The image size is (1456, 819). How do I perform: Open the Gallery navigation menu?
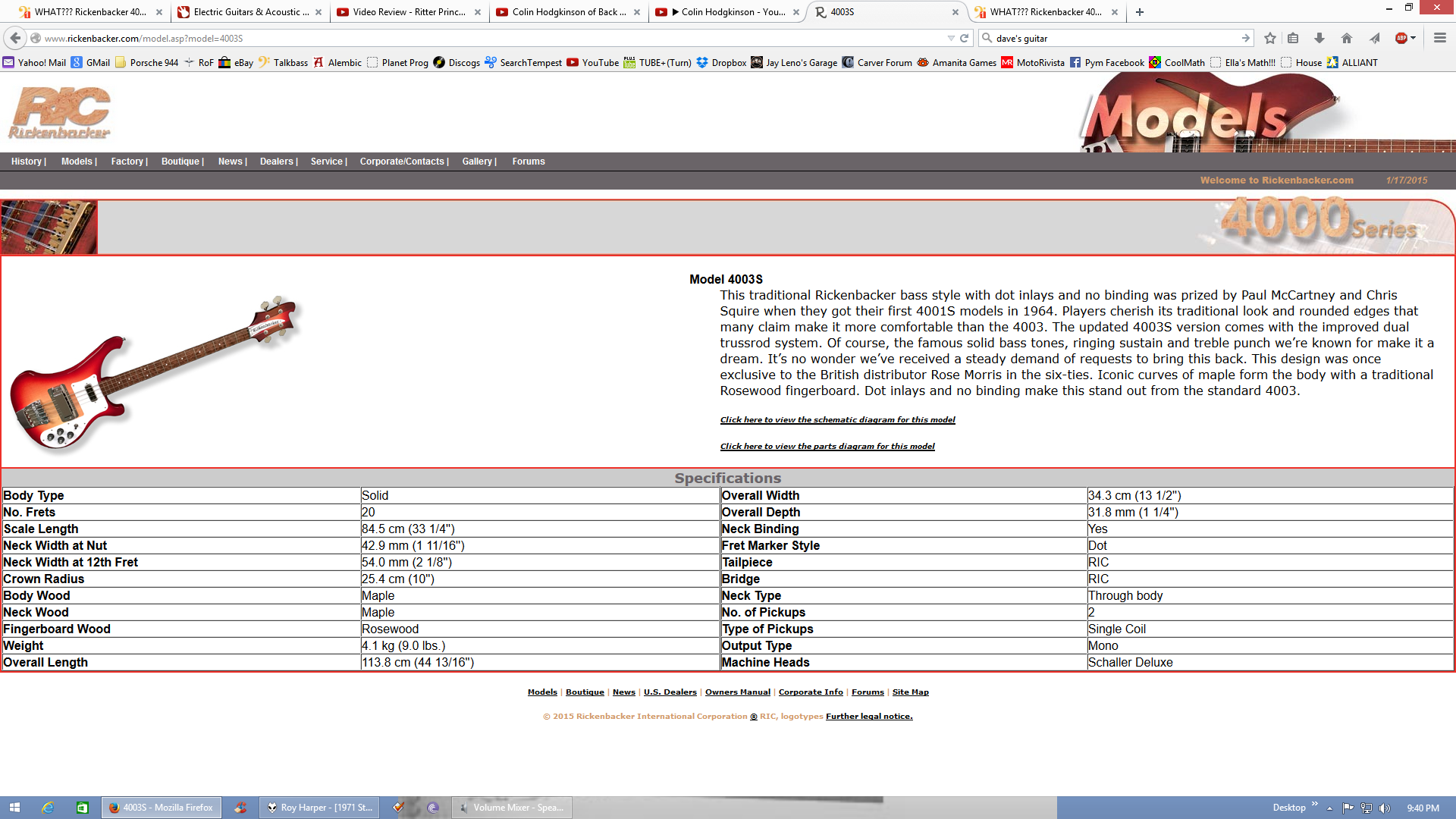[479, 162]
